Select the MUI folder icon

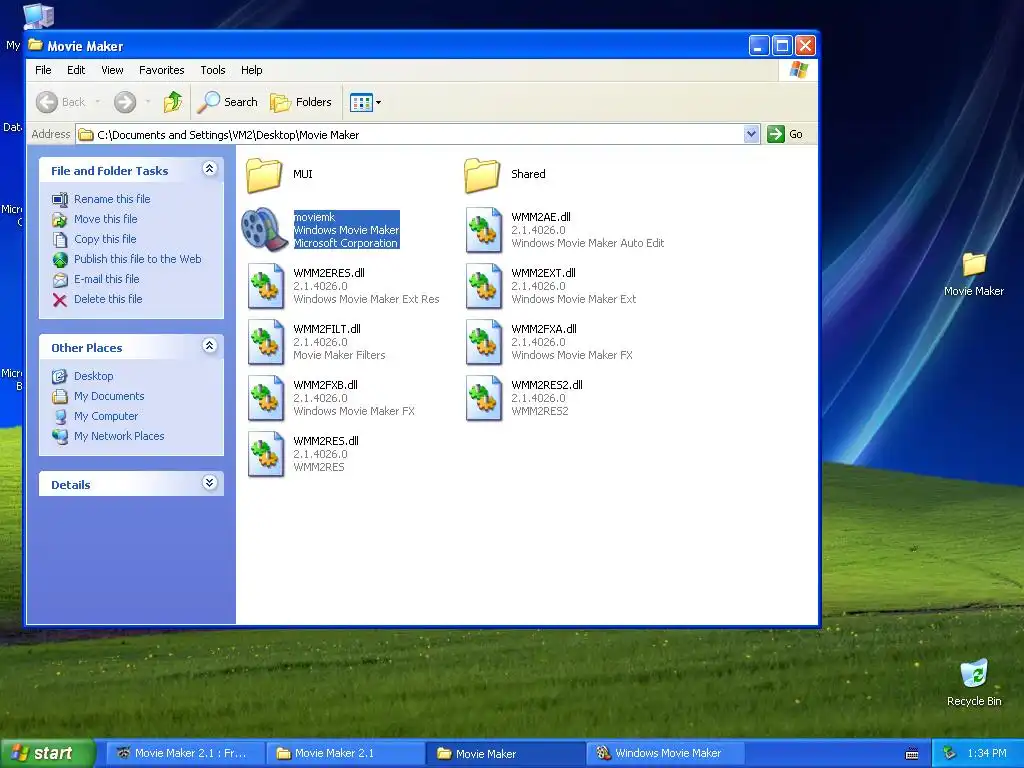(x=264, y=175)
